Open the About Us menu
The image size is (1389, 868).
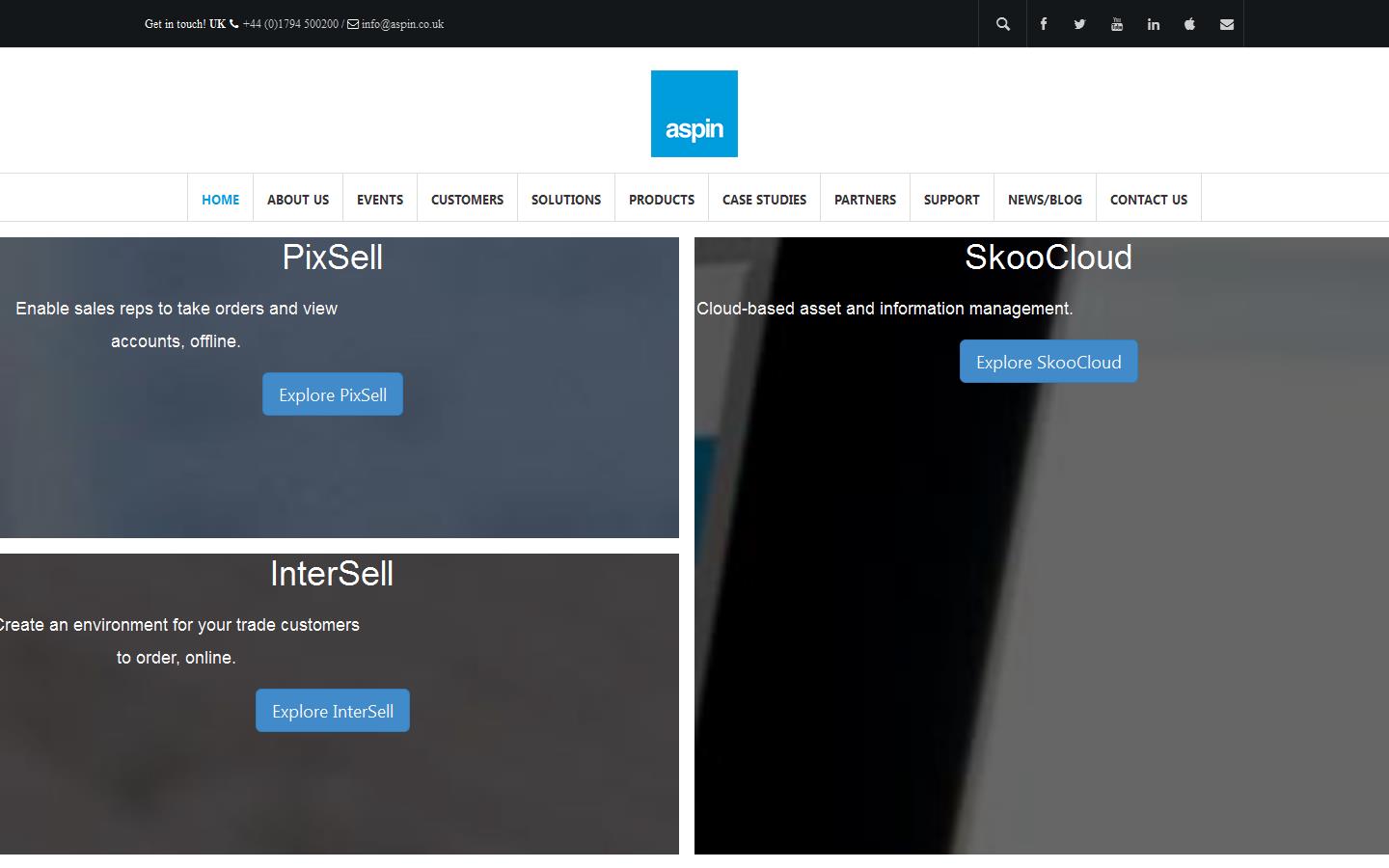pos(298,200)
